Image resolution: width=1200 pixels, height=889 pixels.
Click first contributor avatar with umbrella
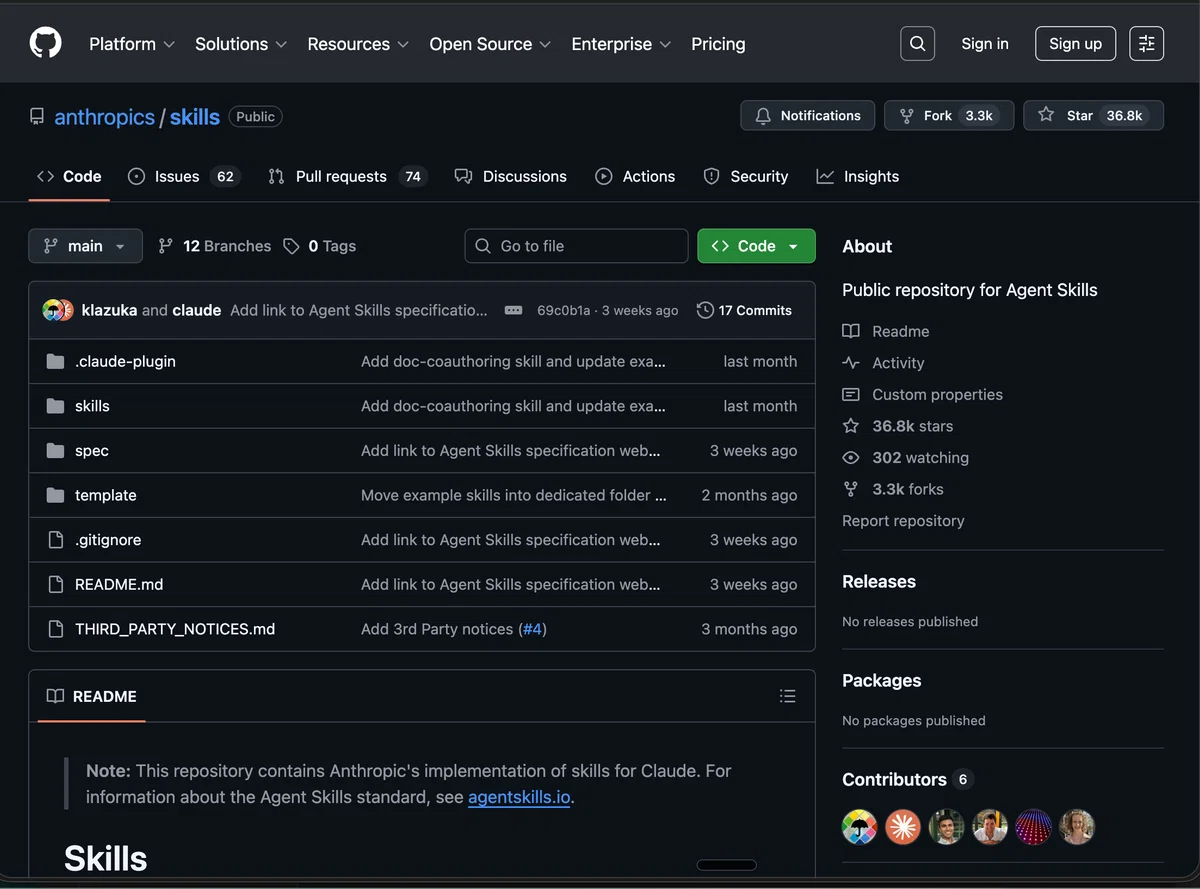(859, 827)
